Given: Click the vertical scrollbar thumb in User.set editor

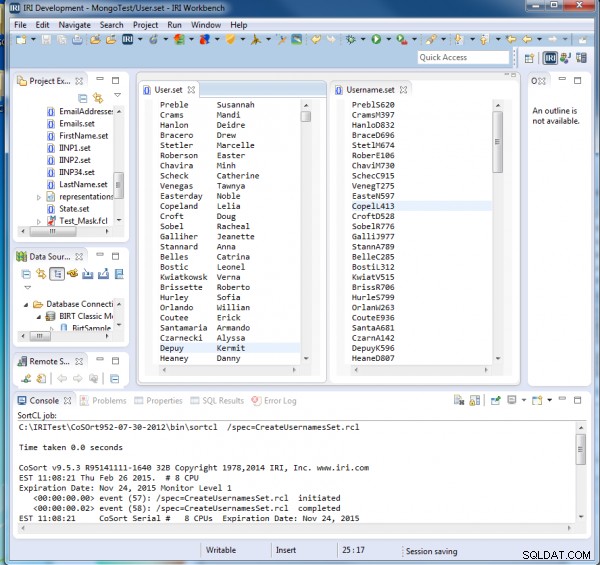Looking at the screenshot, I should click(x=305, y=116).
